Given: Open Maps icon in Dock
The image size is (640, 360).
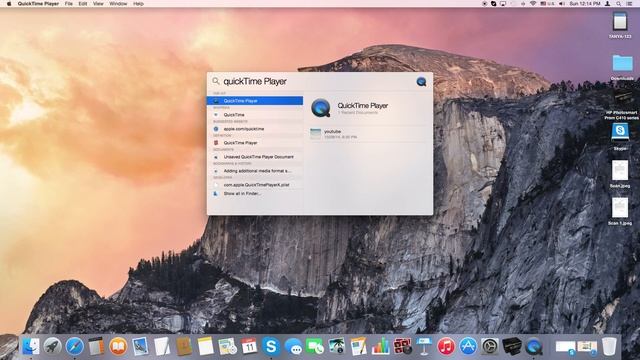Looking at the screenshot, I should click(227, 347).
